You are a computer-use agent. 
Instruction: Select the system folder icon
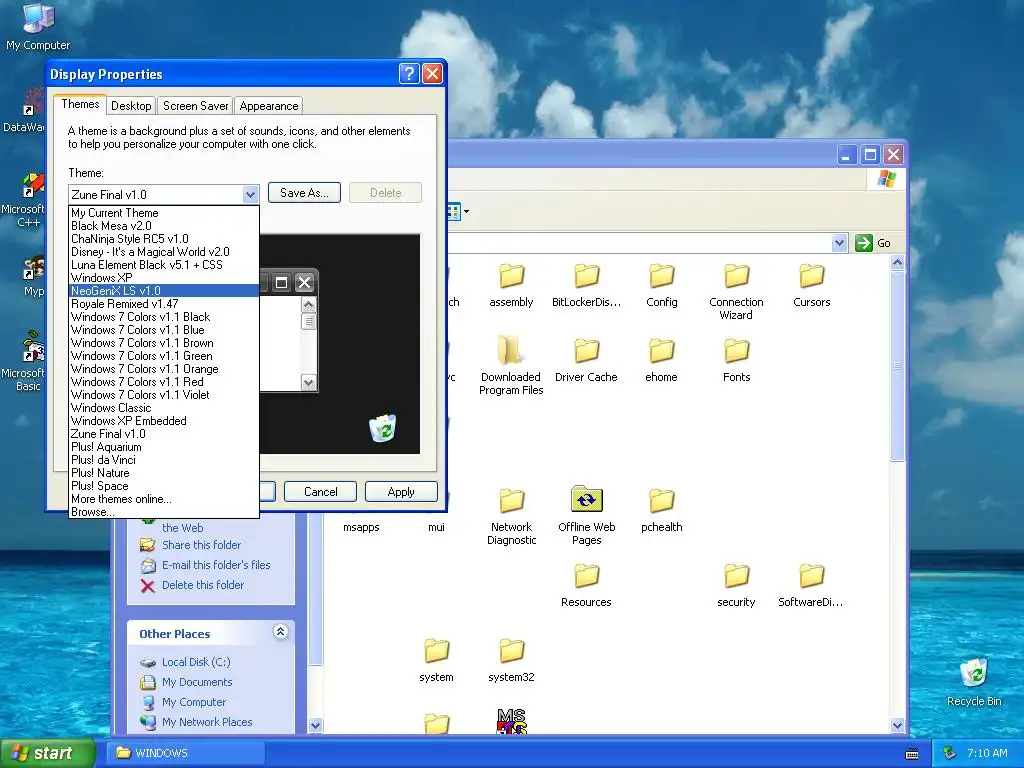(x=436, y=660)
